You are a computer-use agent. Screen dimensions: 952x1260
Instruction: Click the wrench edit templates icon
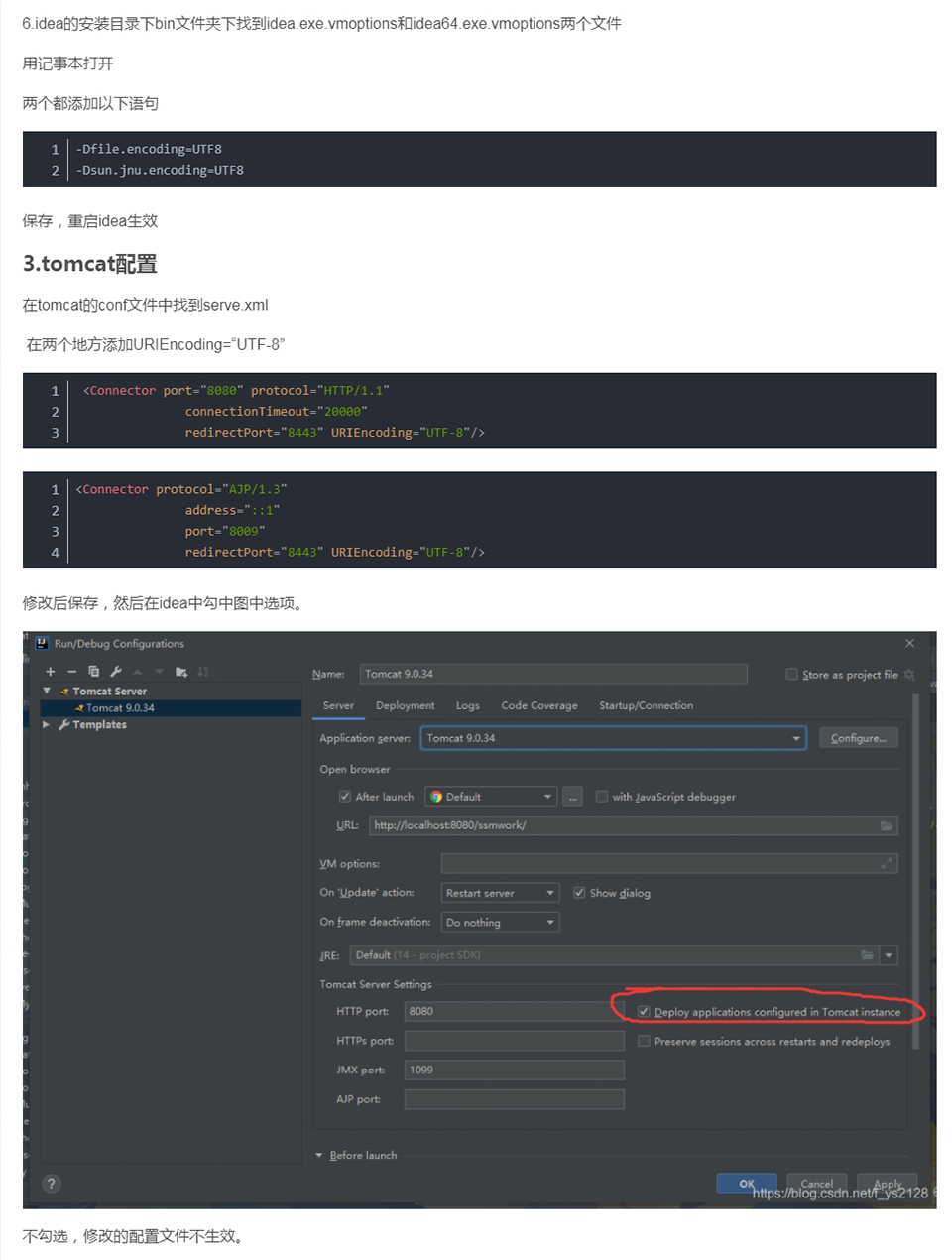coord(116,672)
